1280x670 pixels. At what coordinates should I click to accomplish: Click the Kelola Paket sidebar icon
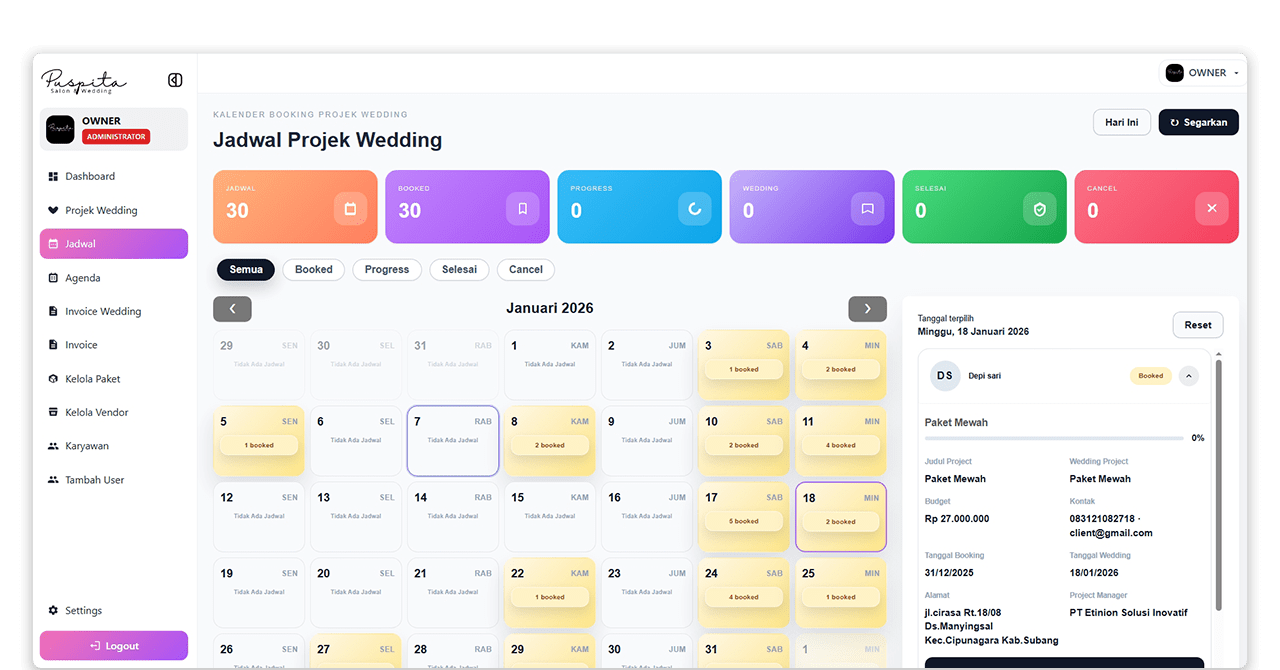click(52, 378)
